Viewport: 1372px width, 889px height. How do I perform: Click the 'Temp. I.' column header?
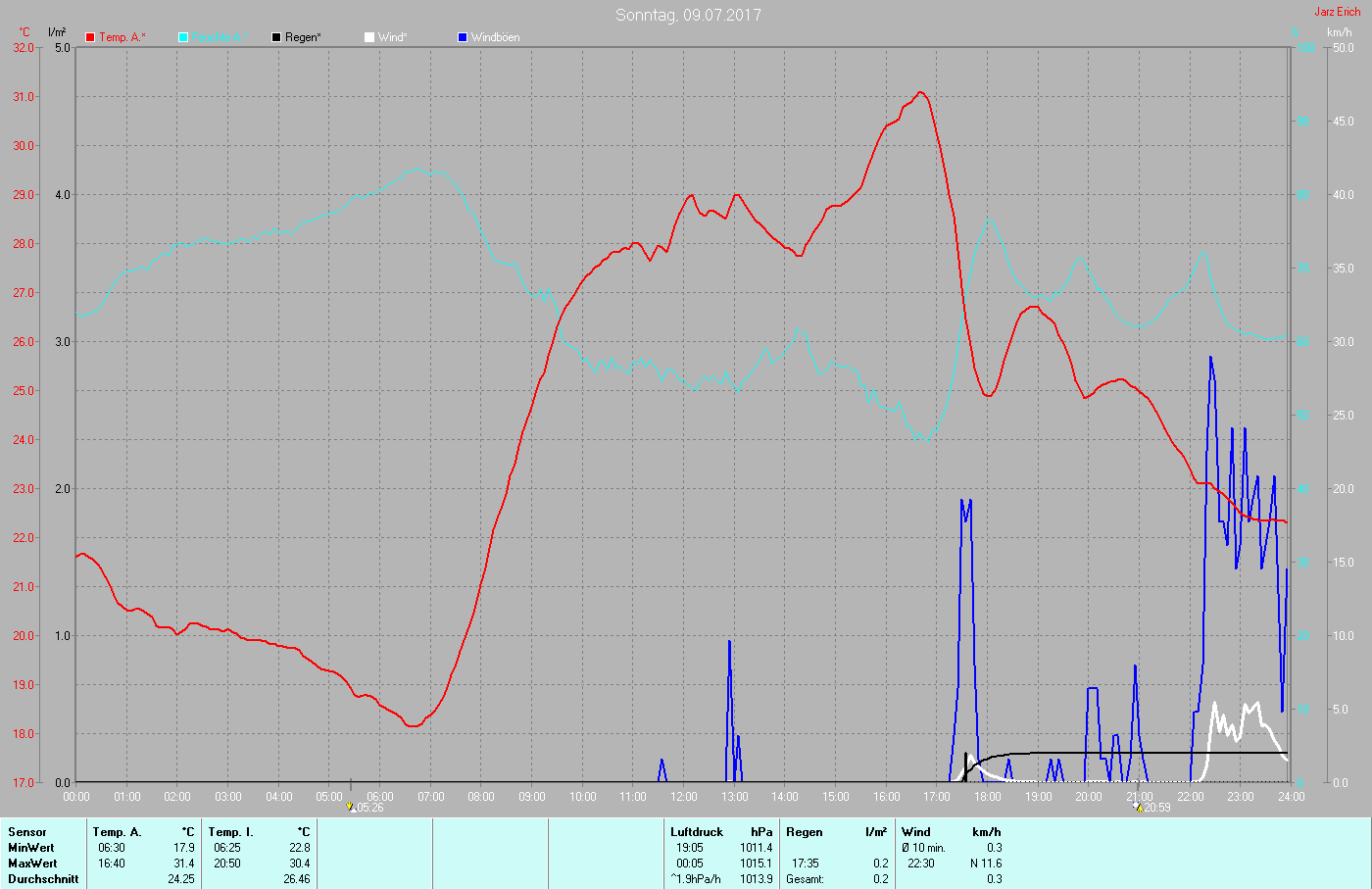click(x=230, y=832)
